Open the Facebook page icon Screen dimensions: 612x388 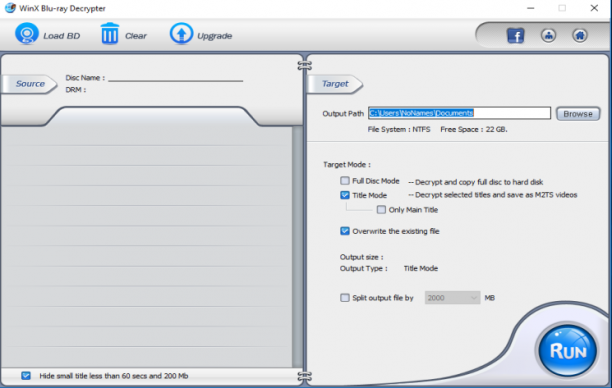(515, 36)
